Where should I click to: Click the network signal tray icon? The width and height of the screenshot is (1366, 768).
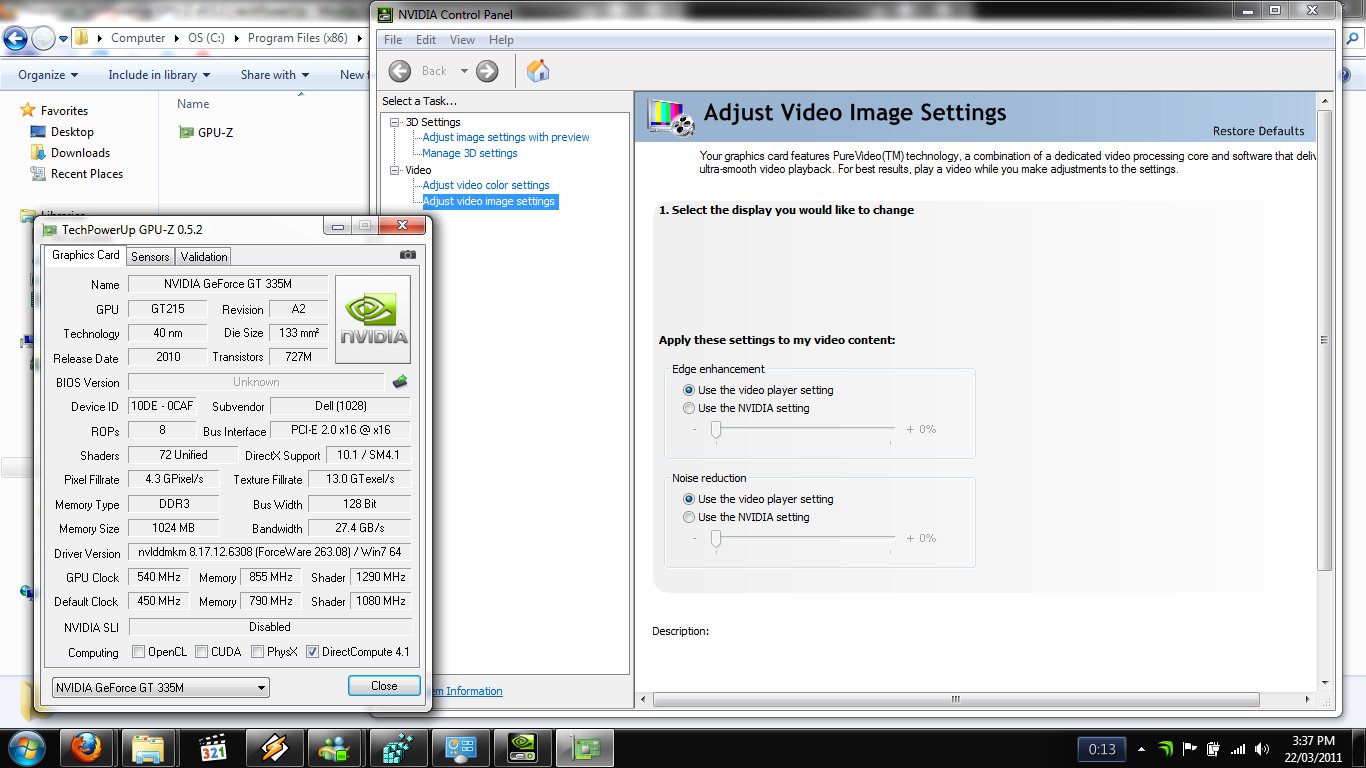pyautogui.click(x=1238, y=748)
